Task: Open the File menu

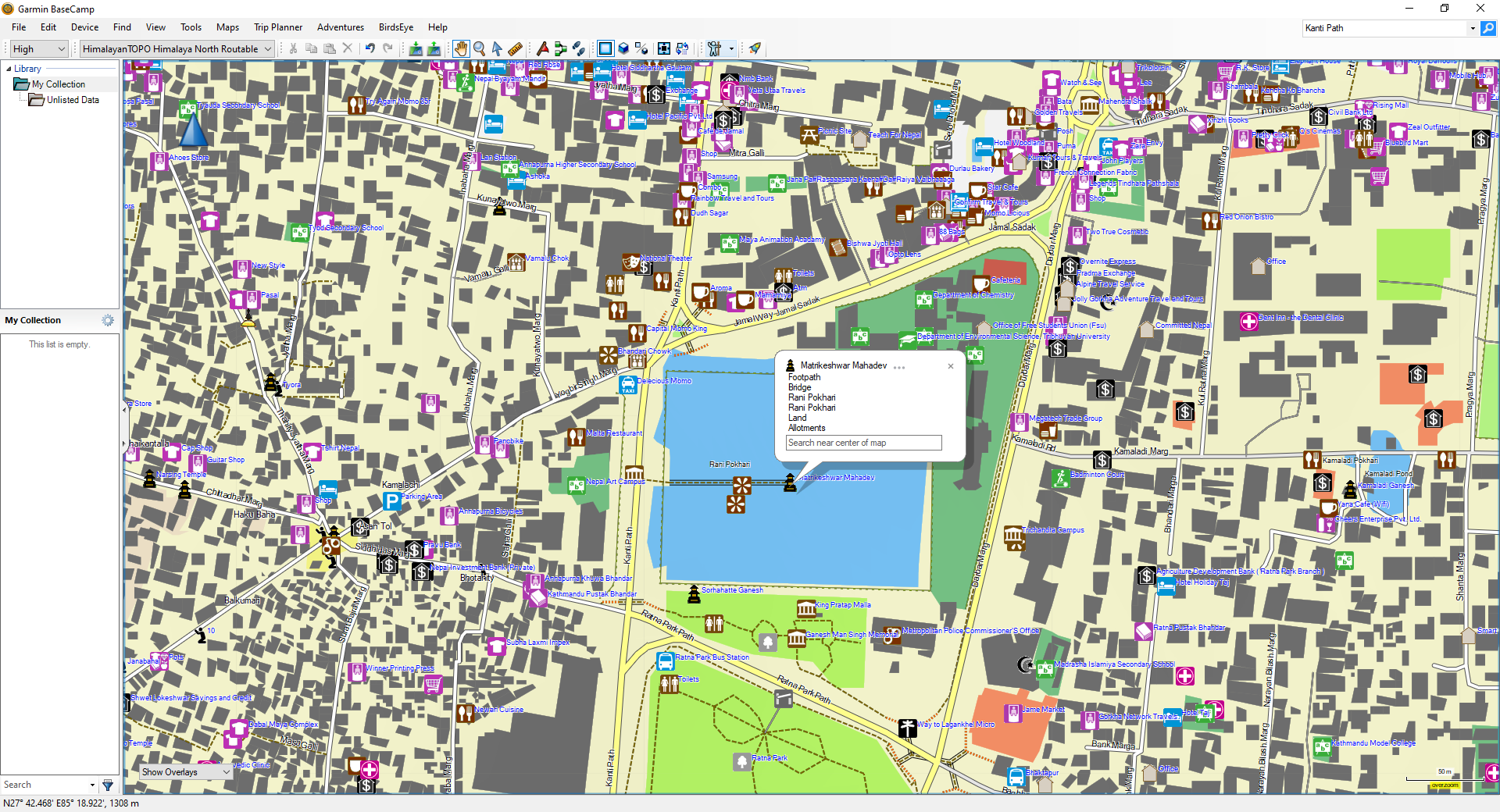Action: [19, 27]
